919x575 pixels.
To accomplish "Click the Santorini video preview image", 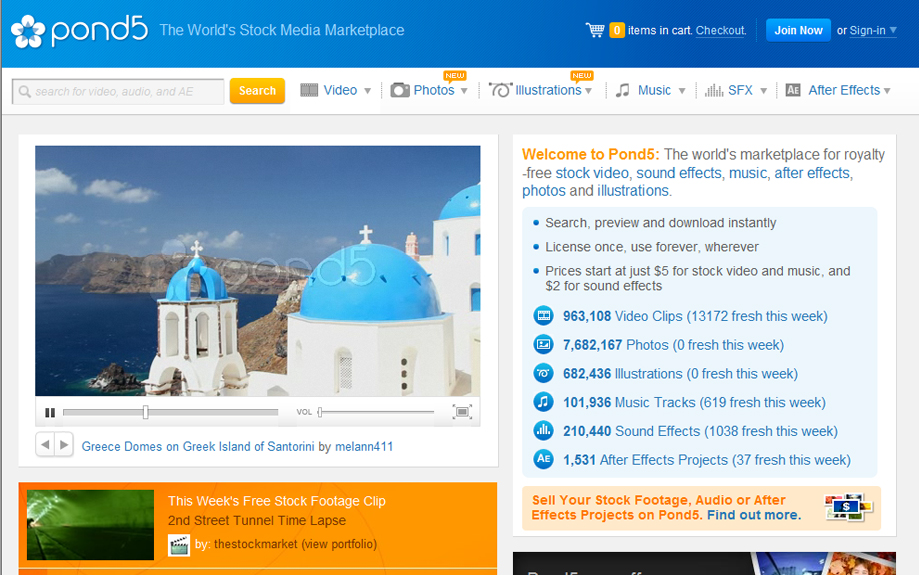I will click(x=257, y=271).
